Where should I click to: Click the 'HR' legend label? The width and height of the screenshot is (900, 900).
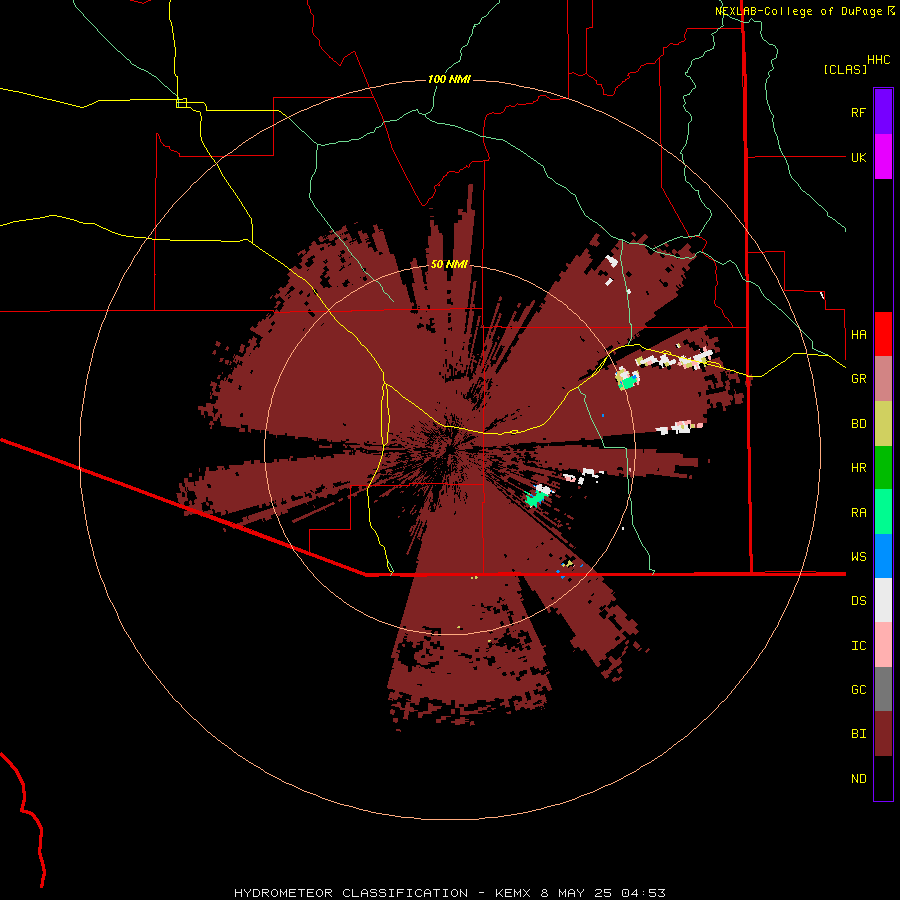point(858,468)
